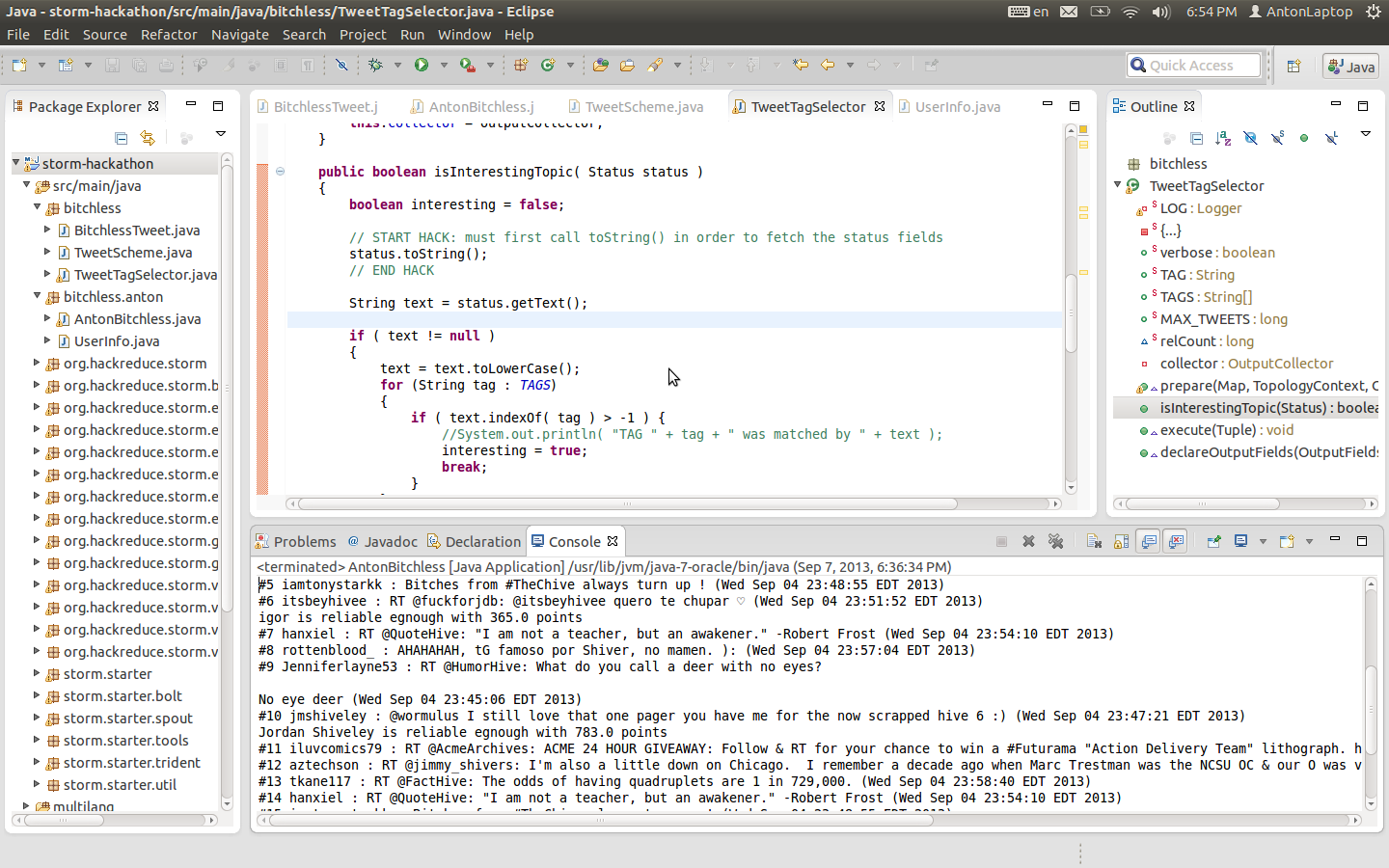Collapse all in the Outline panel
This screenshot has width=1389, height=868.
coord(1196,138)
